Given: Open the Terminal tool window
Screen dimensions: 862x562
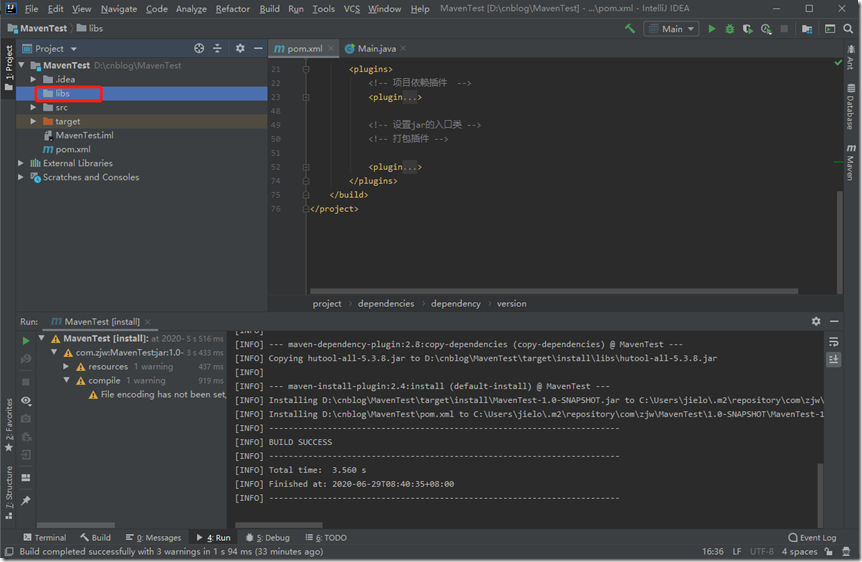Looking at the screenshot, I should (45, 537).
